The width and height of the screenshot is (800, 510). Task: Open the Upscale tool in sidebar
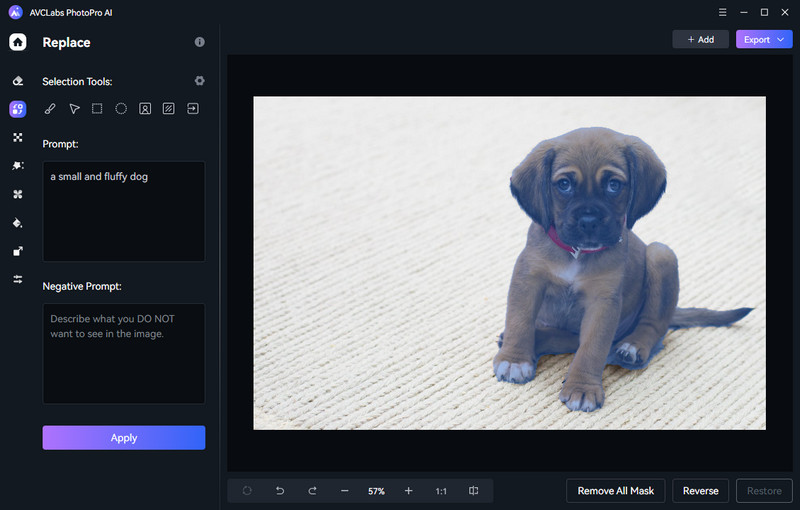18,251
